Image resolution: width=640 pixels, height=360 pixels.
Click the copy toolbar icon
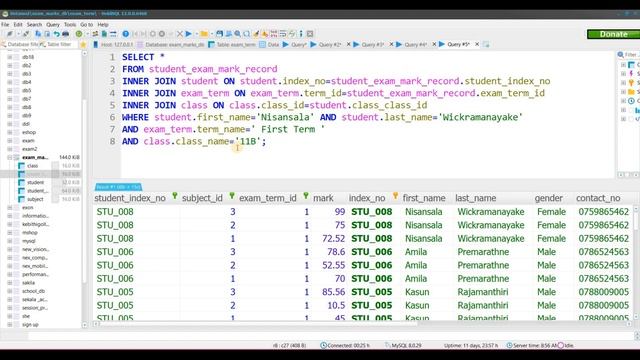pyautogui.click(x=38, y=34)
